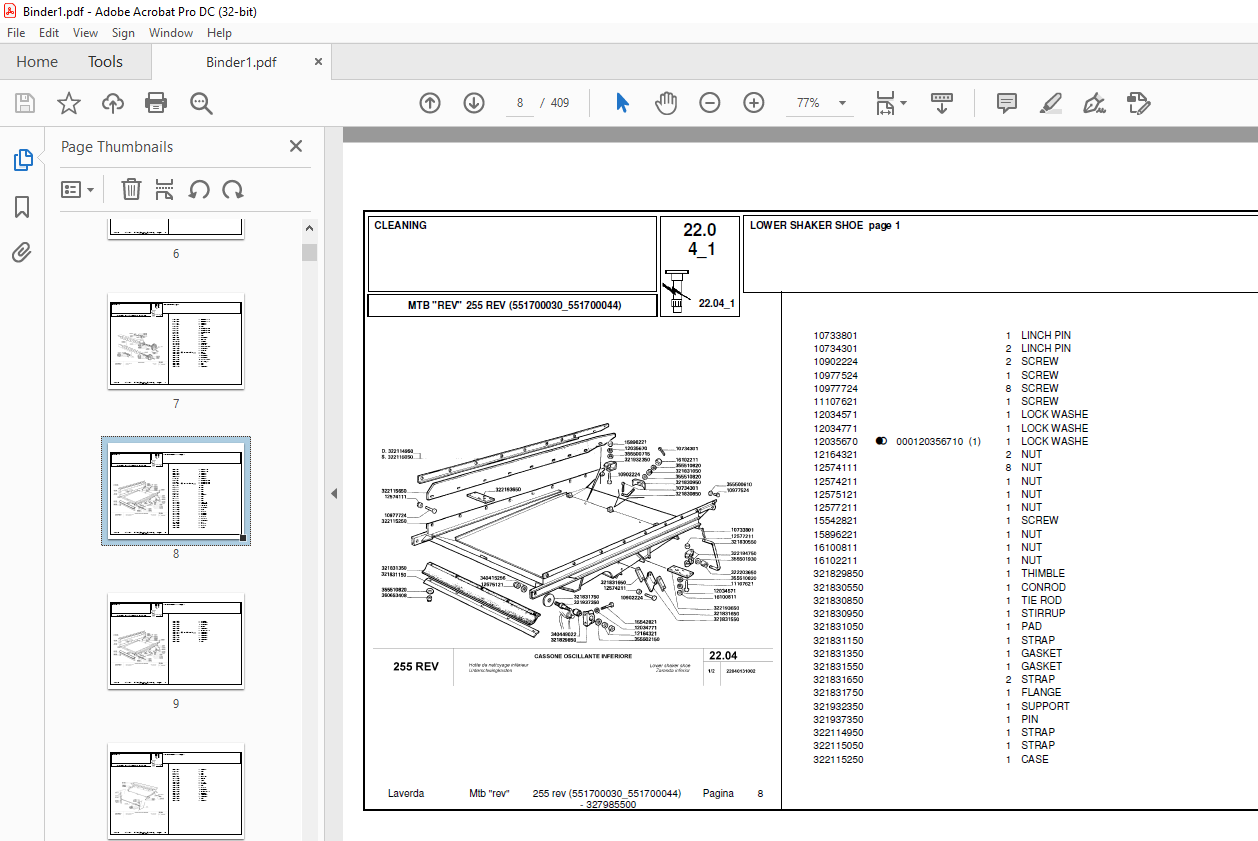This screenshot has width=1258, height=841.
Task: Open the Window menu
Action: tap(171, 33)
